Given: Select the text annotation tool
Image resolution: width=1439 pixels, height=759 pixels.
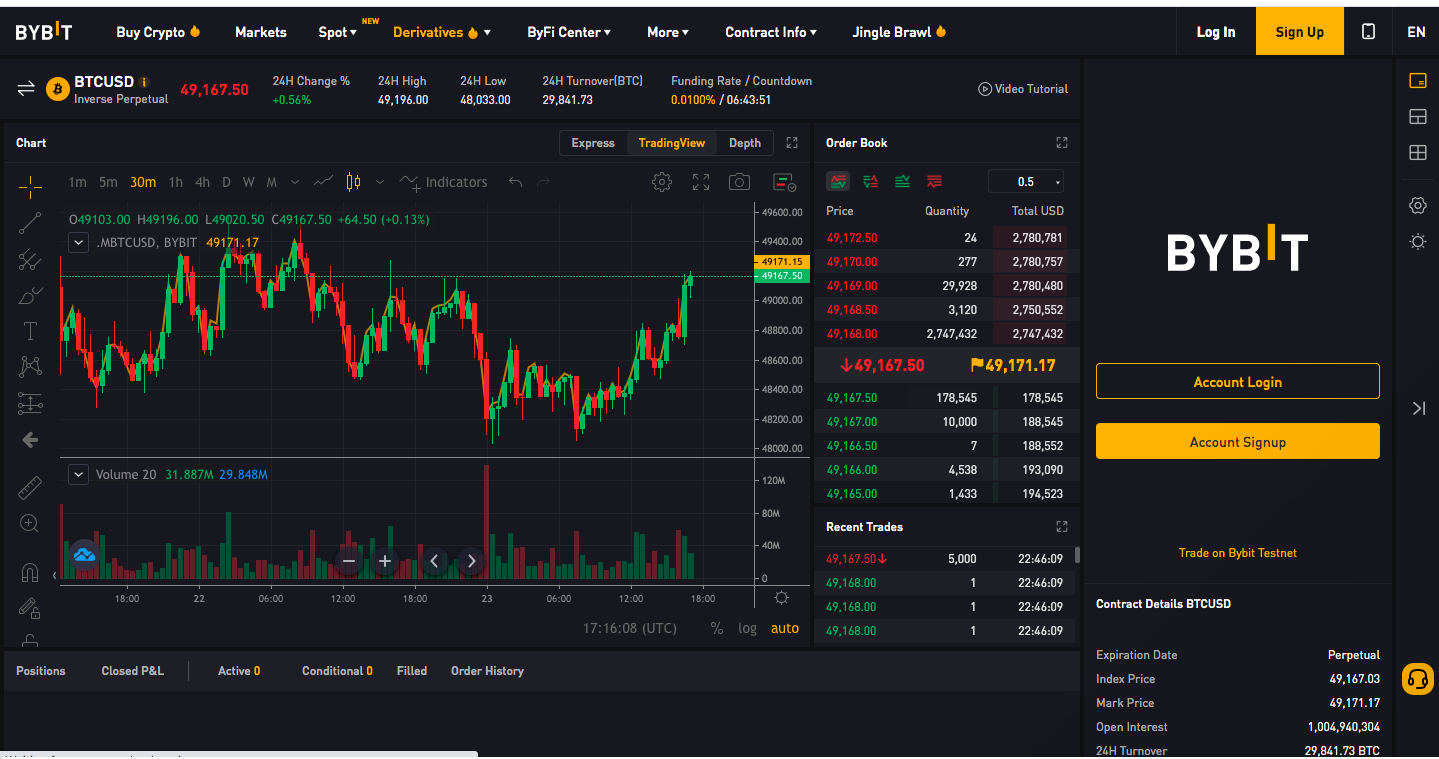Looking at the screenshot, I should pyautogui.click(x=30, y=331).
